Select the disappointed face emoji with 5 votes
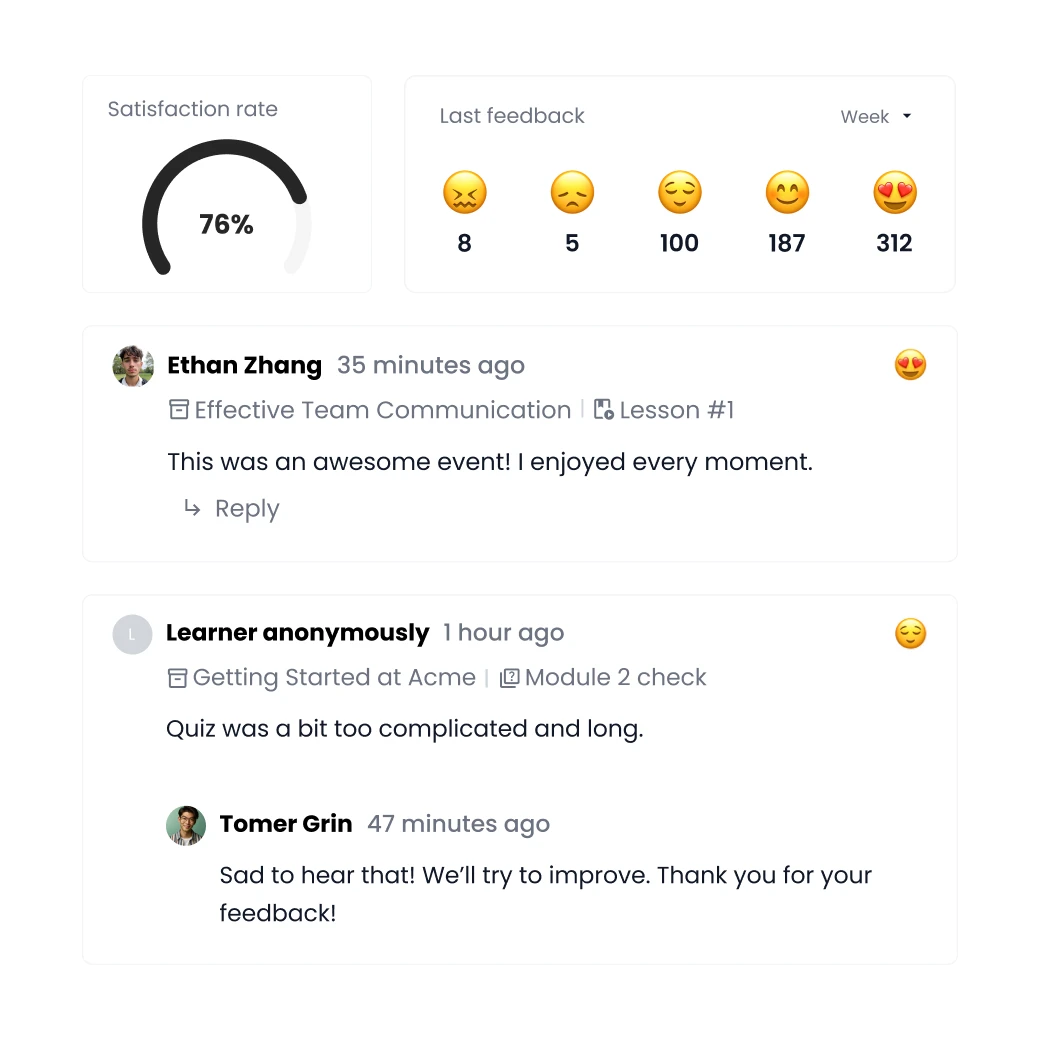The width and height of the screenshot is (1040, 1040). tap(572, 192)
